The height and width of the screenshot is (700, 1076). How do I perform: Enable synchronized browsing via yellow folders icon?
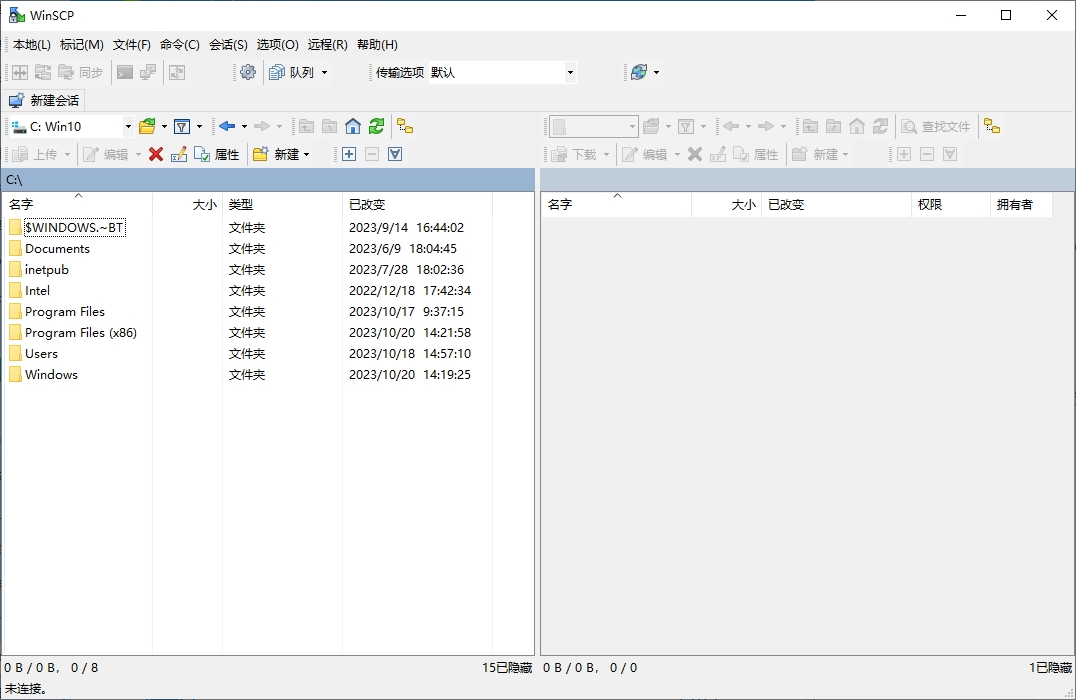click(x=406, y=126)
